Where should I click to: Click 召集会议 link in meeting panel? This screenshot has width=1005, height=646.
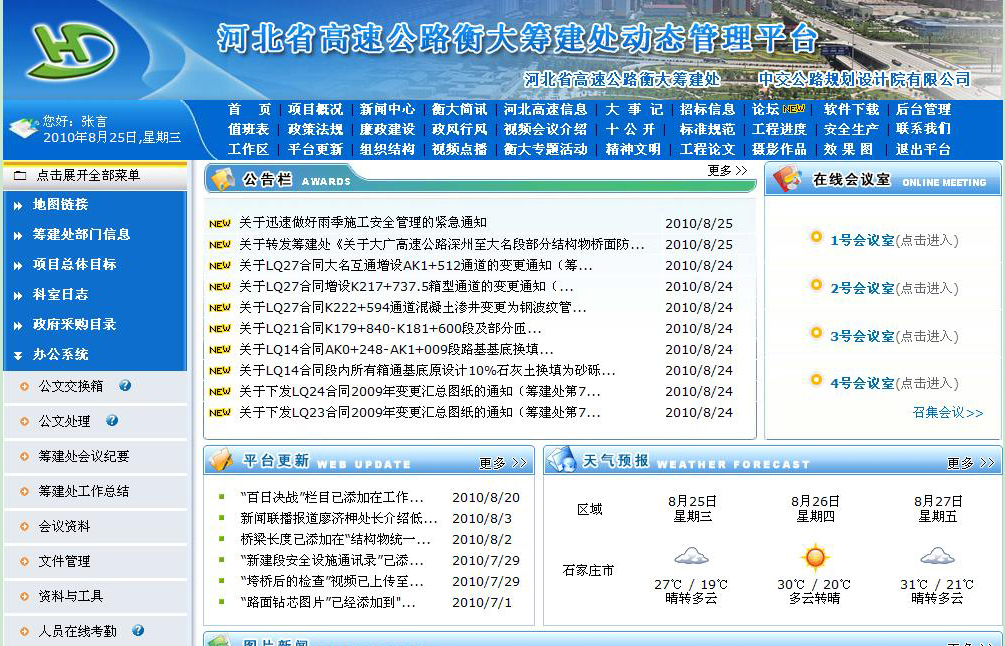click(x=947, y=412)
